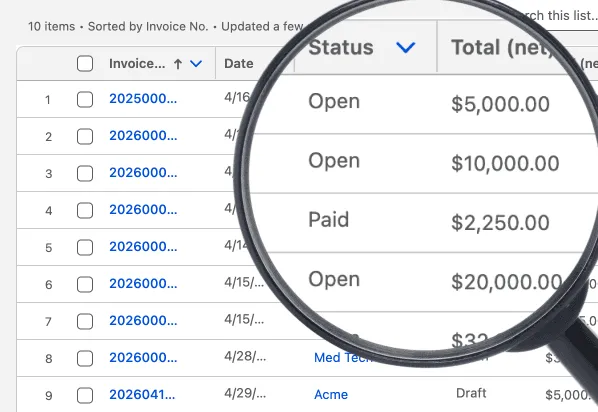Select the $10,000.00 total in the magnifier
The height and width of the screenshot is (412, 598).
click(505, 163)
